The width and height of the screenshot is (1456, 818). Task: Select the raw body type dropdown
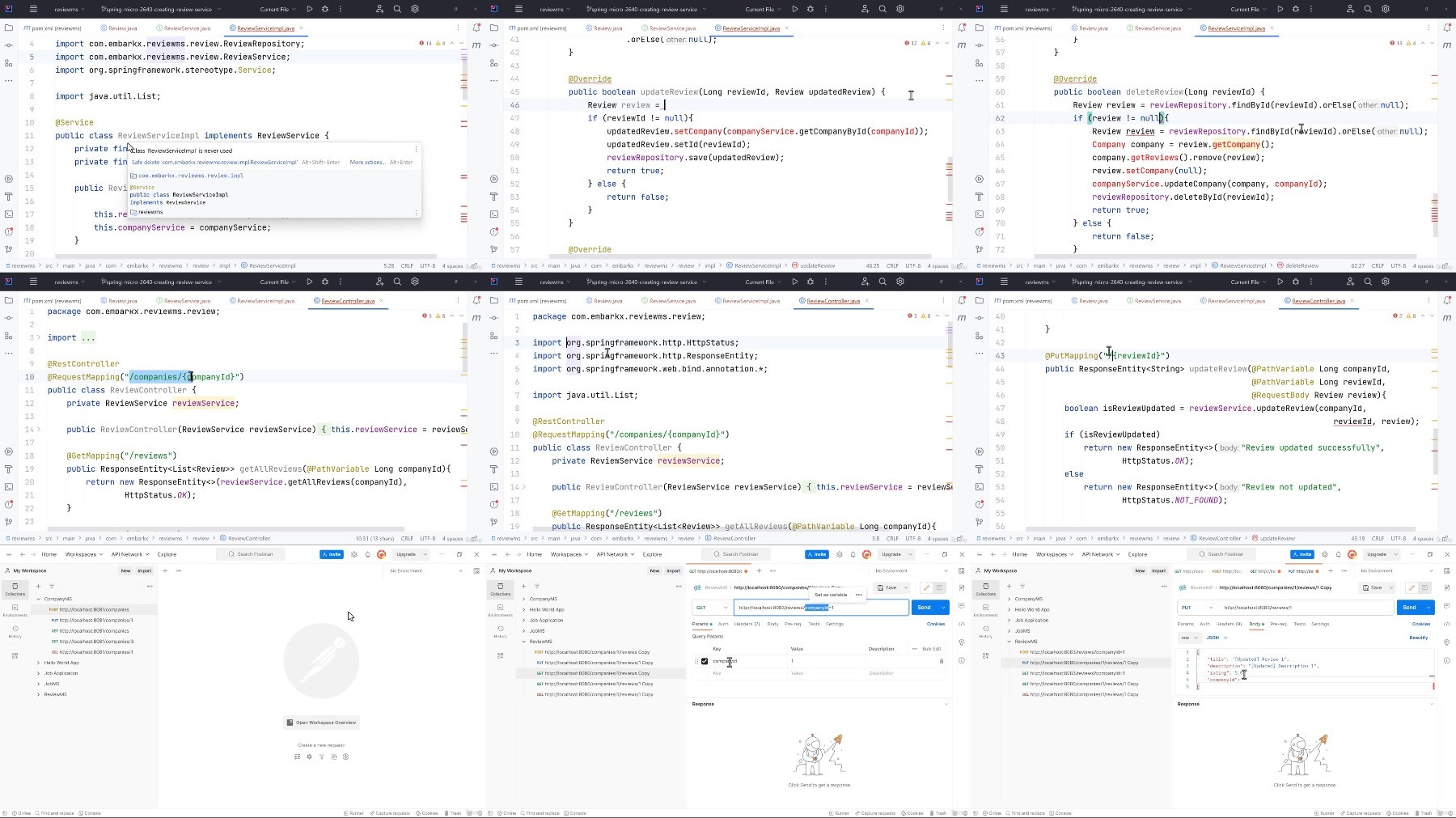coord(1188,638)
